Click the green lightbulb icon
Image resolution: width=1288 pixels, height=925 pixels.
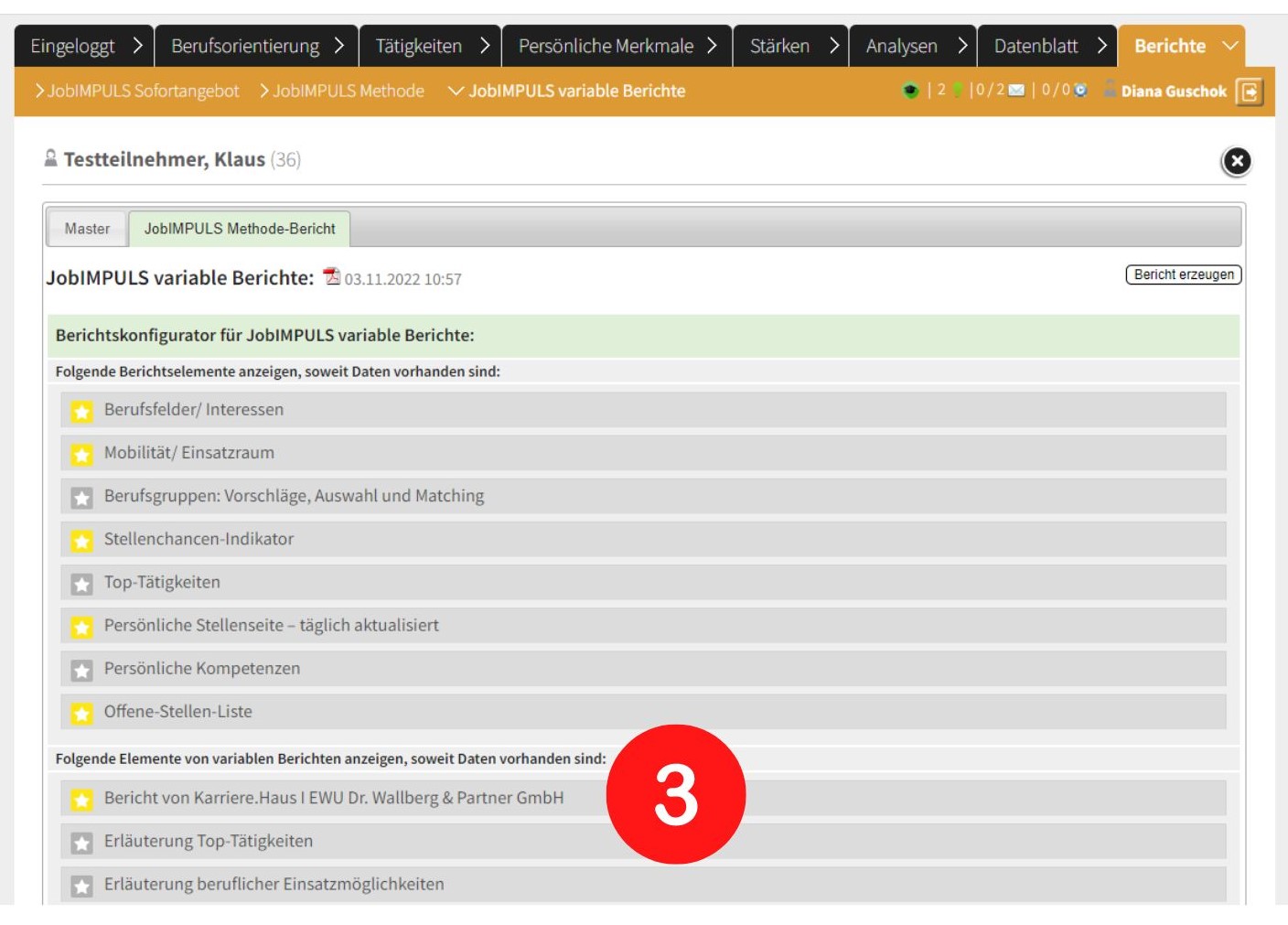click(x=957, y=91)
